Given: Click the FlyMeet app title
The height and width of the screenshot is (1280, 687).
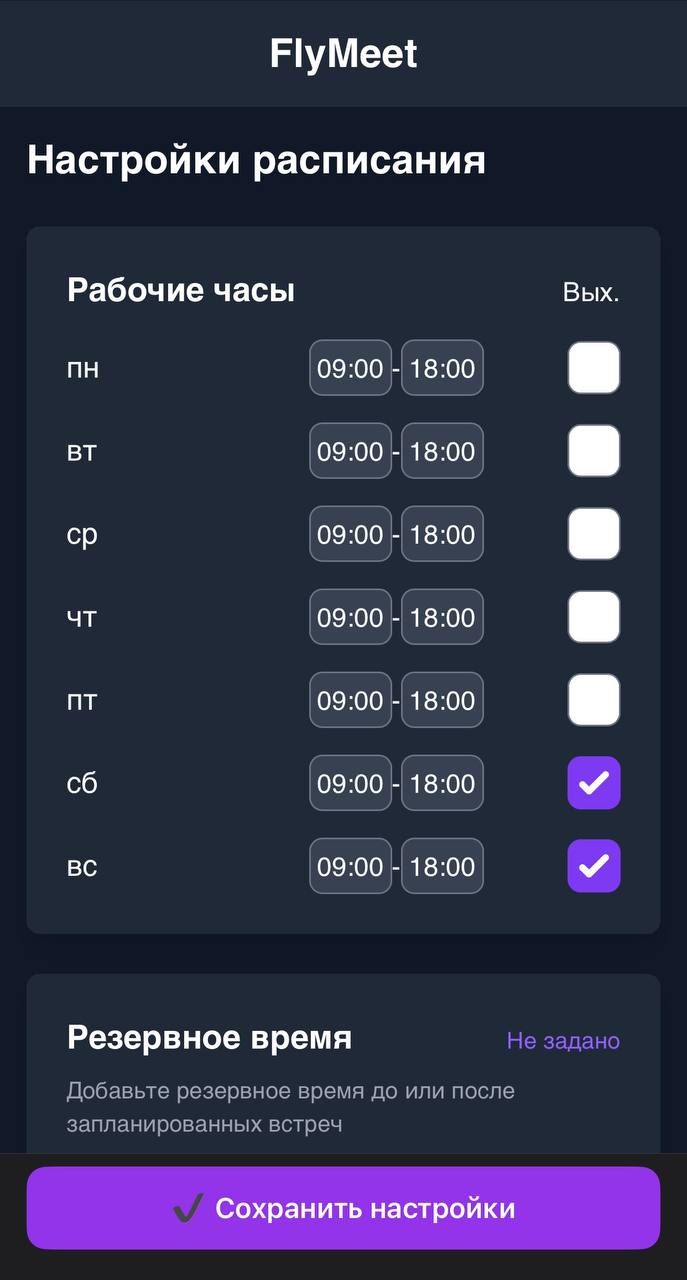Looking at the screenshot, I should tap(343, 53).
